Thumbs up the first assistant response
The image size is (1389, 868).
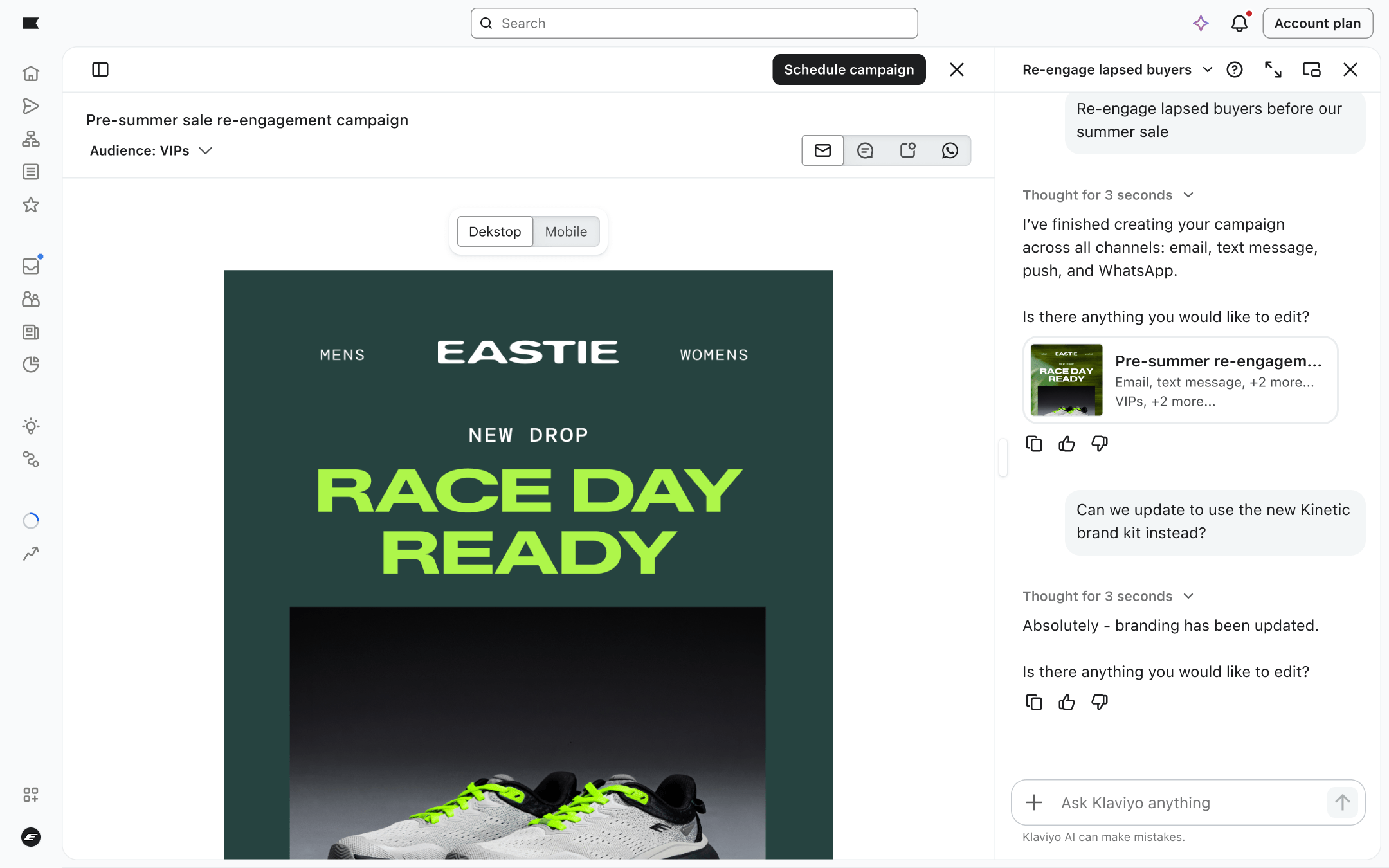point(1067,444)
